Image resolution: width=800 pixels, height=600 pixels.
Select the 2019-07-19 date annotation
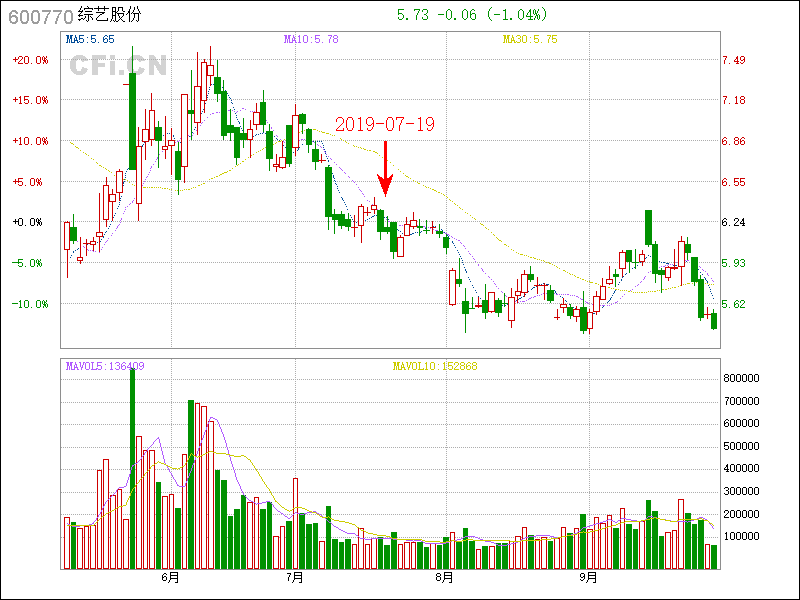point(385,125)
